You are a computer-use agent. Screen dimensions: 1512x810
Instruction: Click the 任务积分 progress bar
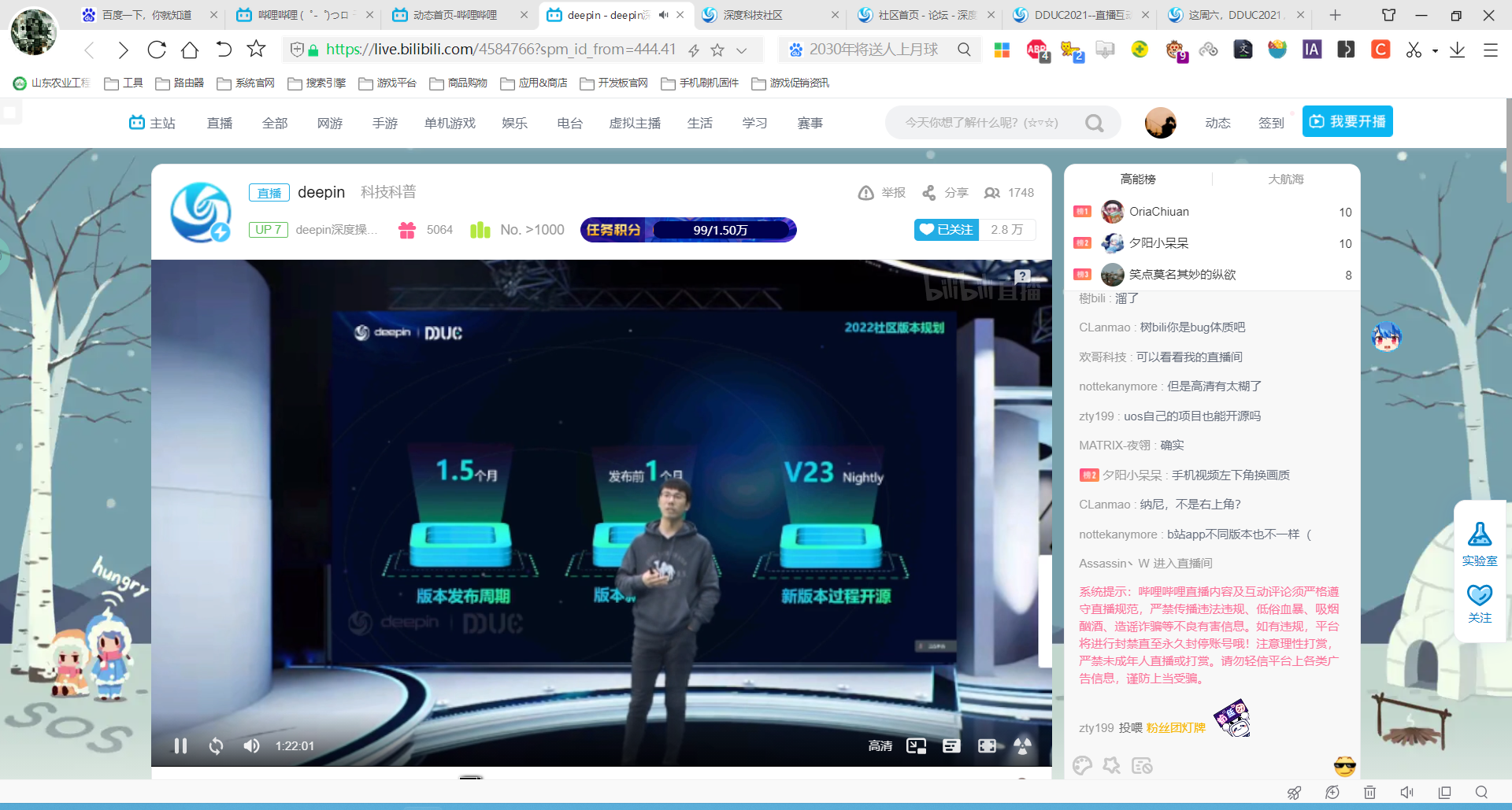[x=689, y=230]
